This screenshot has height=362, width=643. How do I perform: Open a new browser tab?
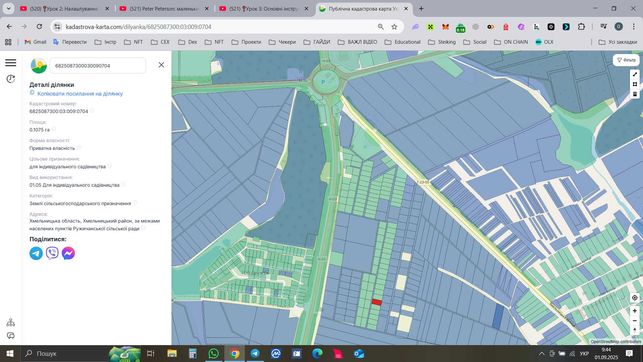point(421,9)
